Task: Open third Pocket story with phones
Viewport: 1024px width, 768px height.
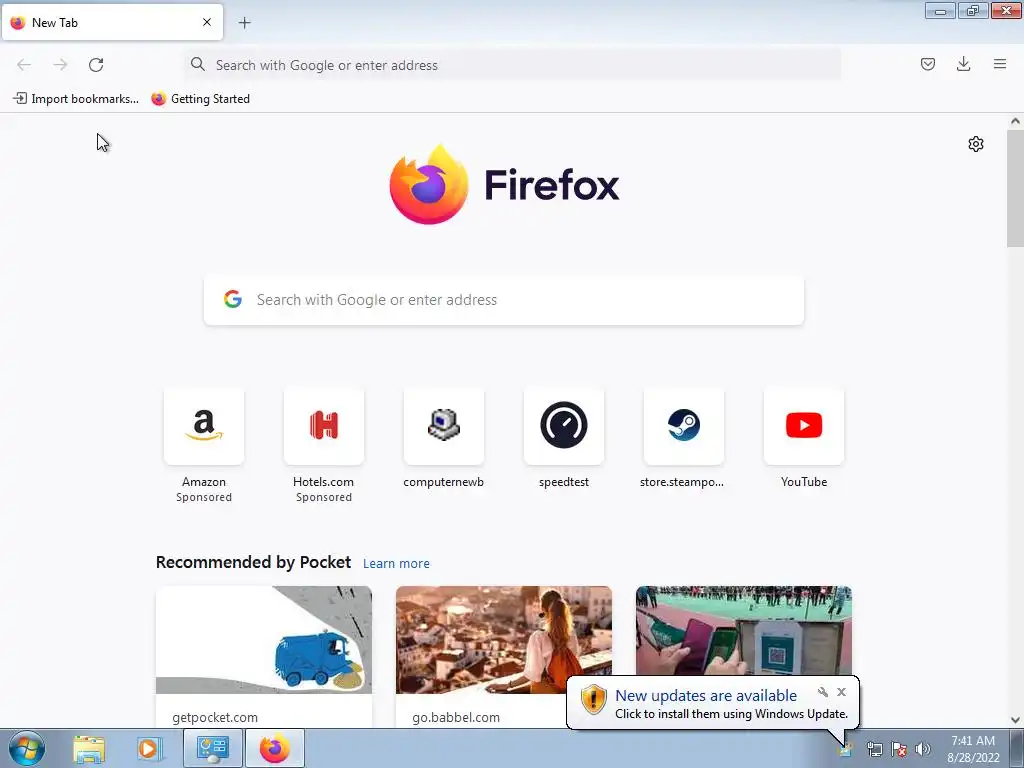Action: click(744, 631)
